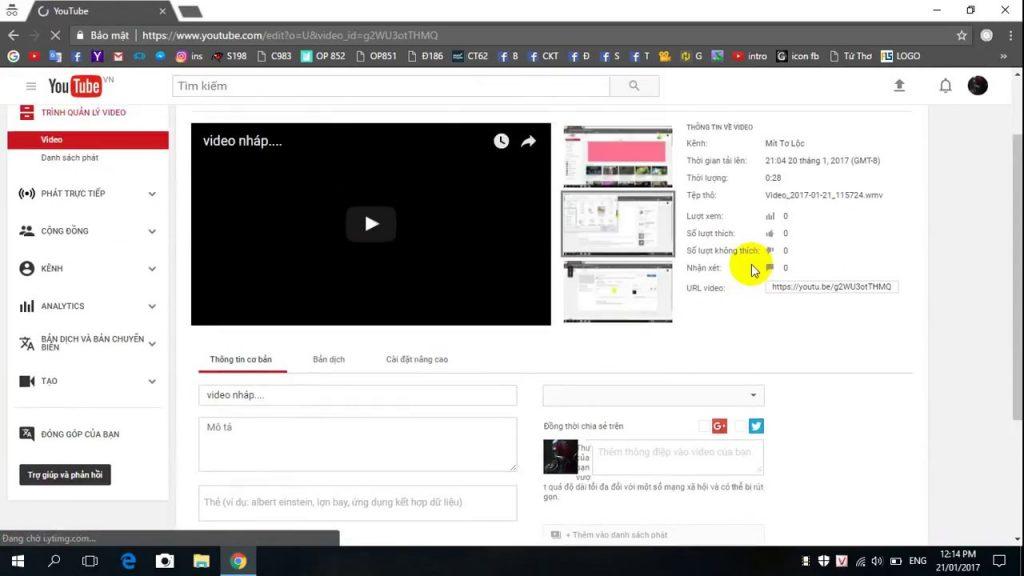Open the upload arrow icon
This screenshot has height=576, width=1024.
coord(899,86)
